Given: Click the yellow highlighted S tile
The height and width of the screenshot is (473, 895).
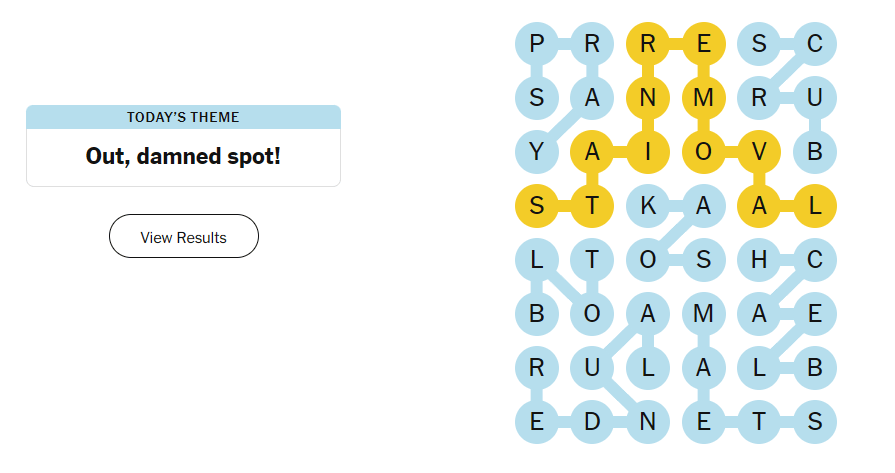Looking at the screenshot, I should pyautogui.click(x=536, y=206).
